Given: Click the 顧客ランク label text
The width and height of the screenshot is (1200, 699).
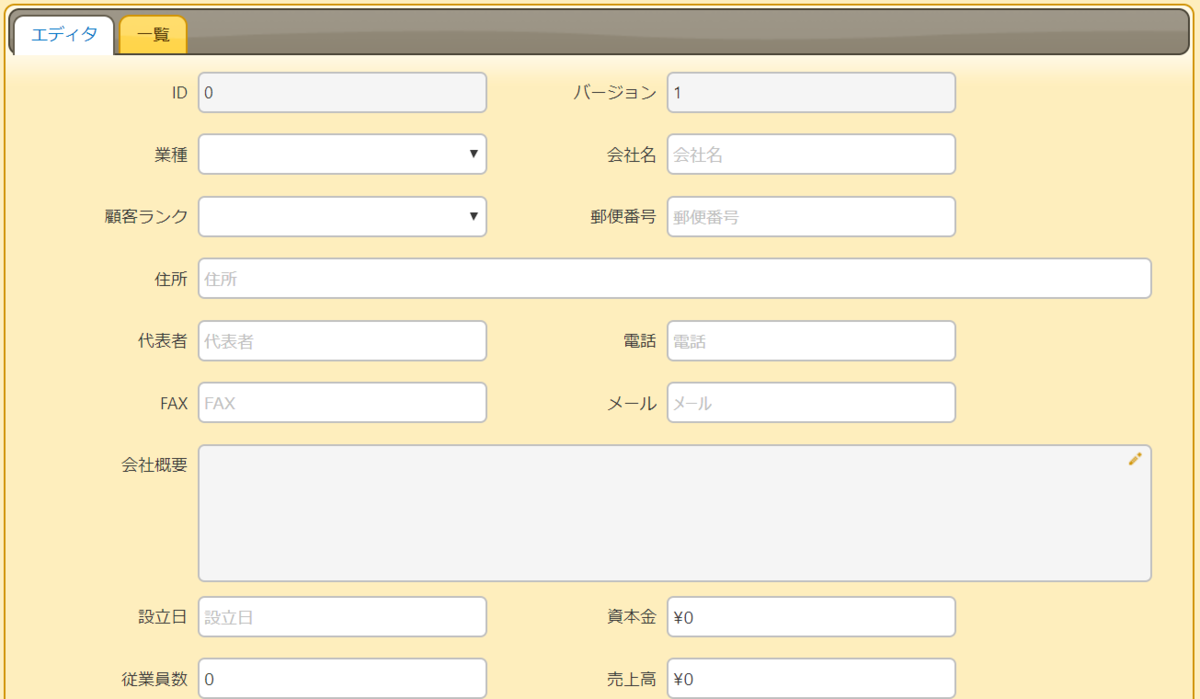Looking at the screenshot, I should pyautogui.click(x=146, y=217).
